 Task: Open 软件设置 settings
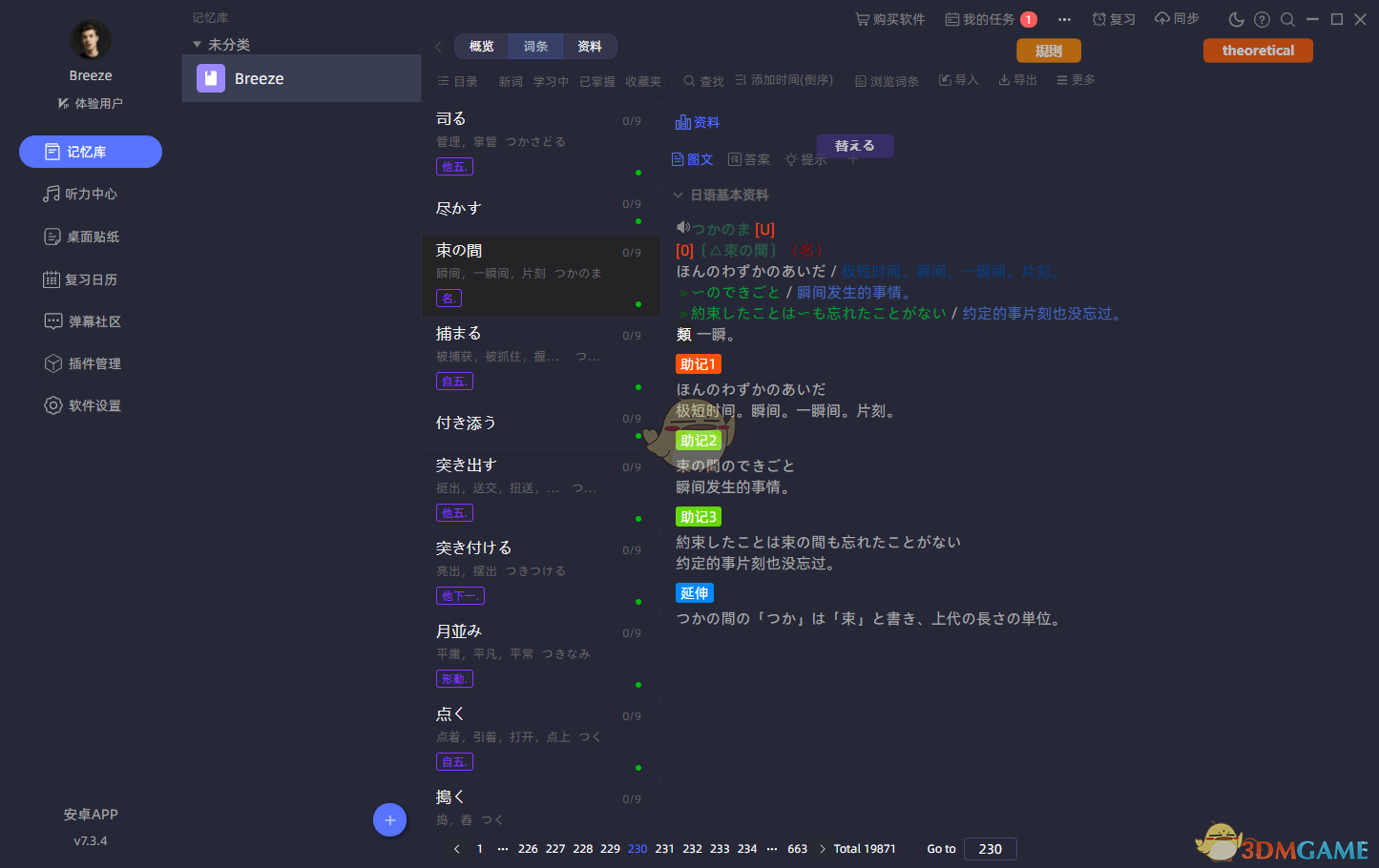90,404
